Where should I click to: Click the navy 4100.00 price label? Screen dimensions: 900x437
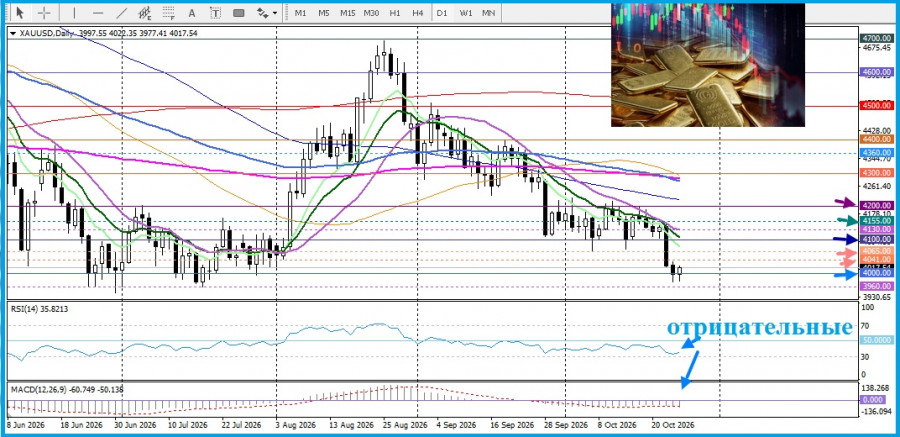(876, 239)
